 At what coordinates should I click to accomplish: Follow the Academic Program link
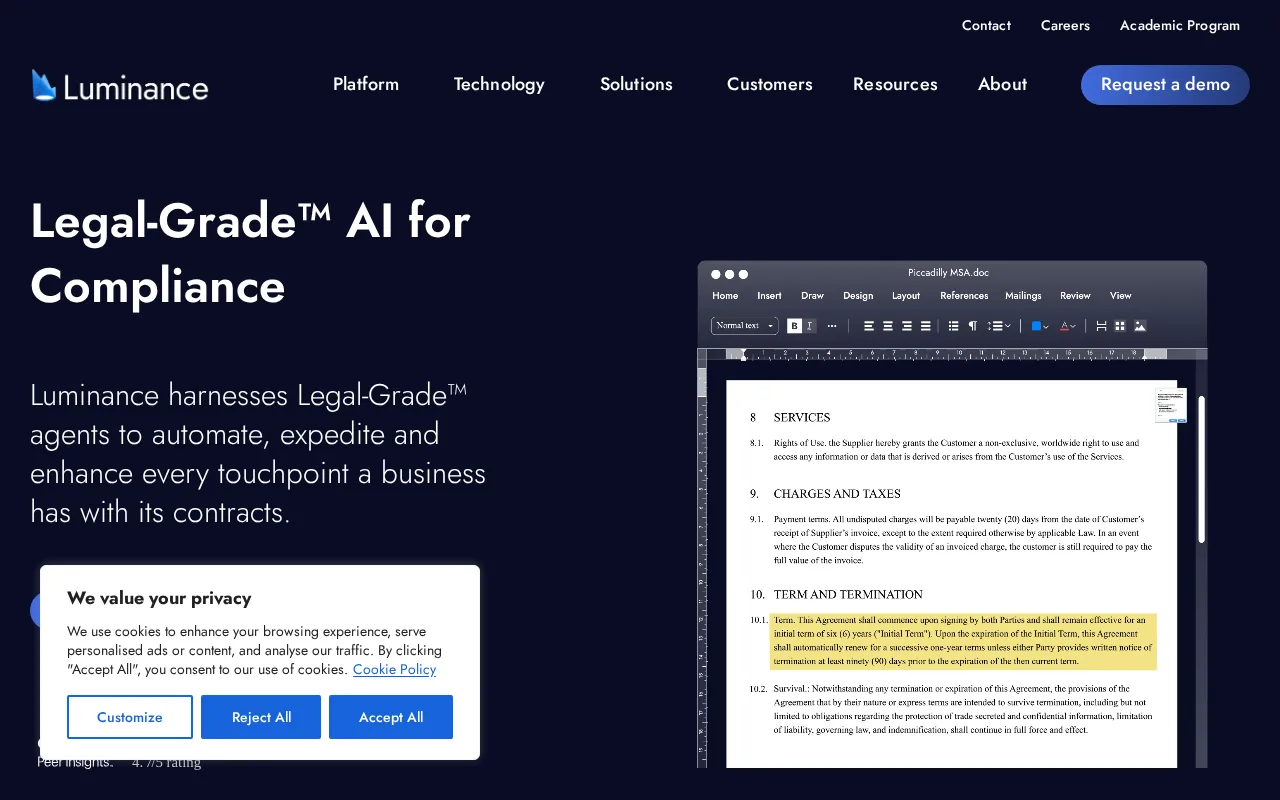(1180, 26)
